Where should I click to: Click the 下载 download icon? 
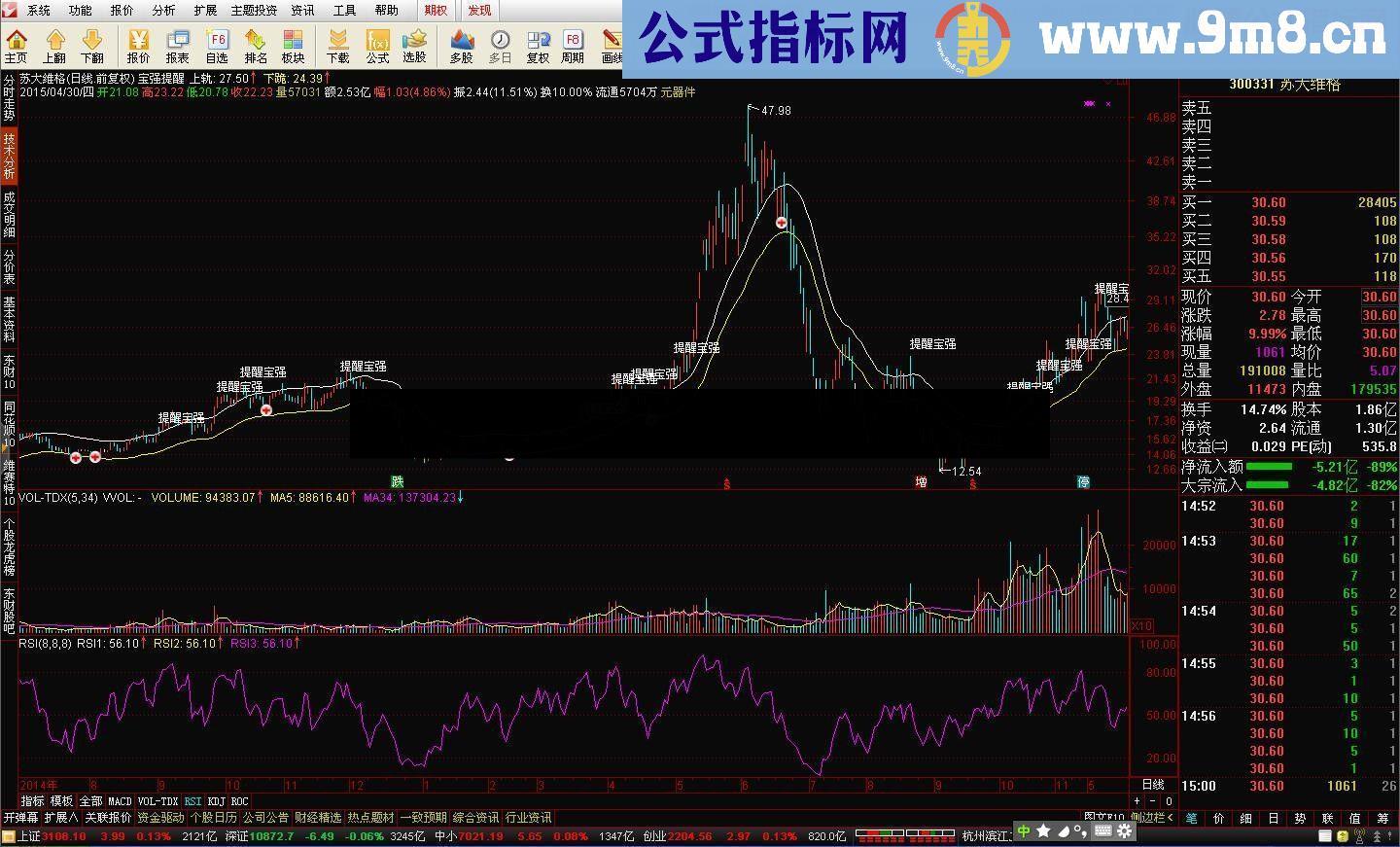coord(338,44)
